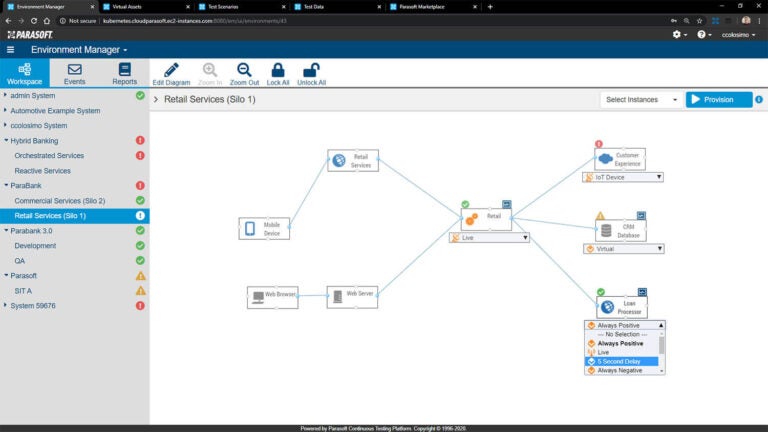Switch to Test Data browser tab
Viewport: 768px width, 432px height.
tap(336, 7)
